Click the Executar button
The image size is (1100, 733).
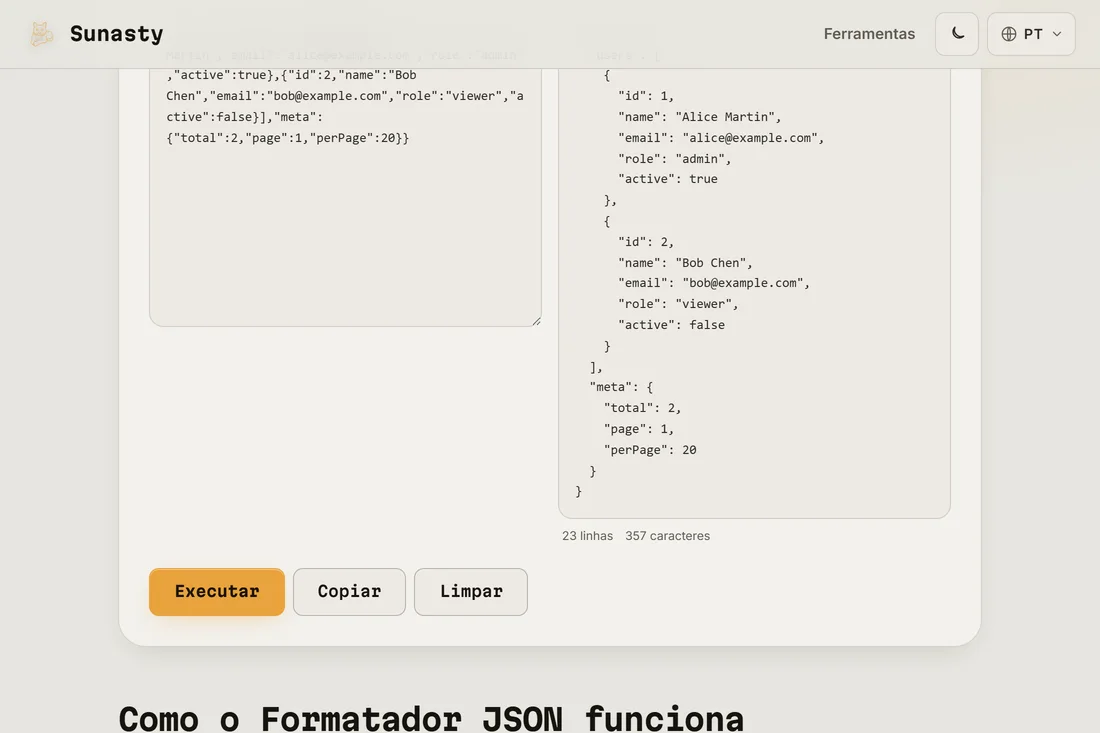tap(217, 592)
